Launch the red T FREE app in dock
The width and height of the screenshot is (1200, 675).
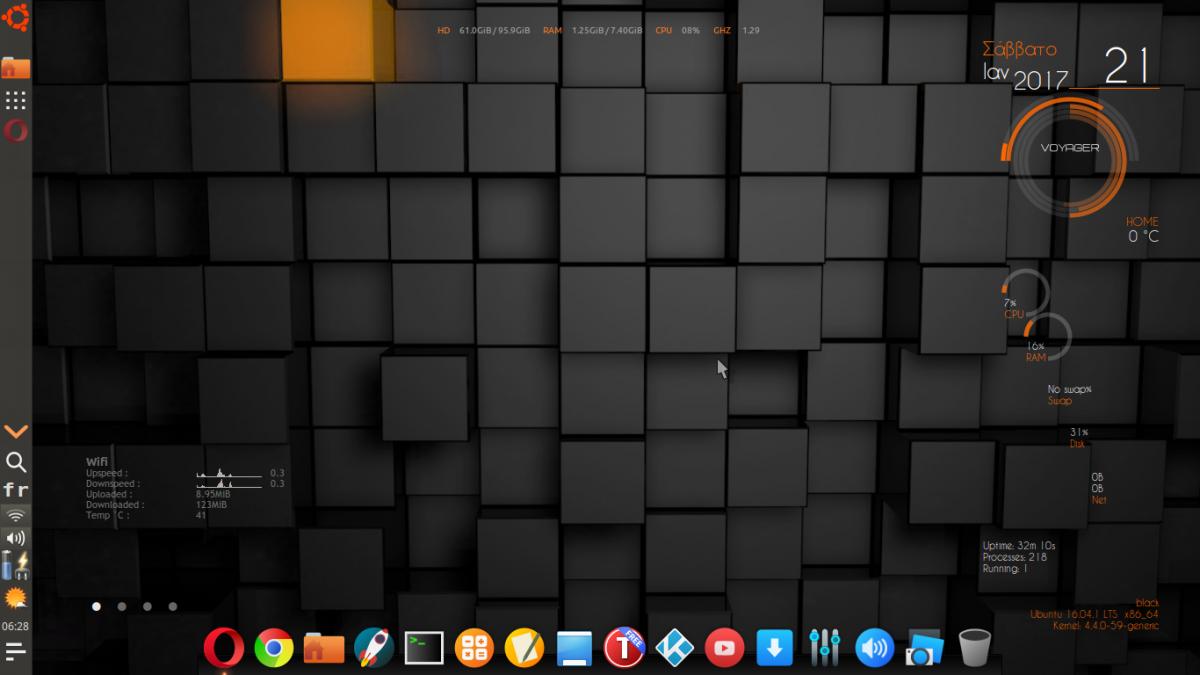624,647
